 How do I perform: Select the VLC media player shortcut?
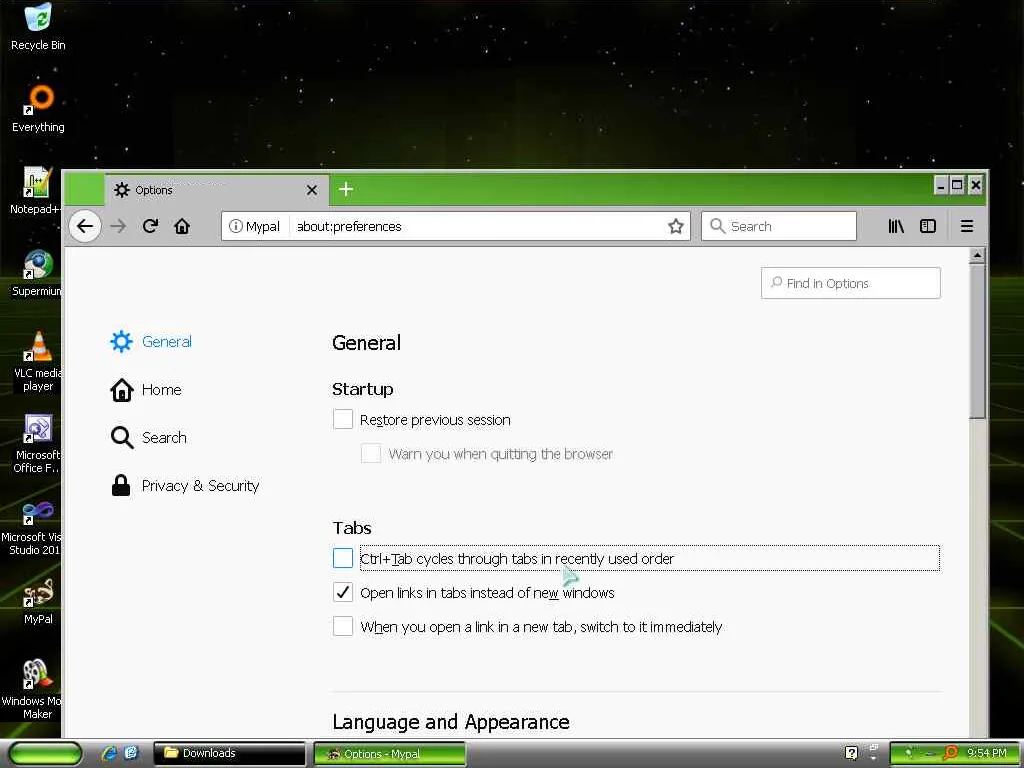37,361
